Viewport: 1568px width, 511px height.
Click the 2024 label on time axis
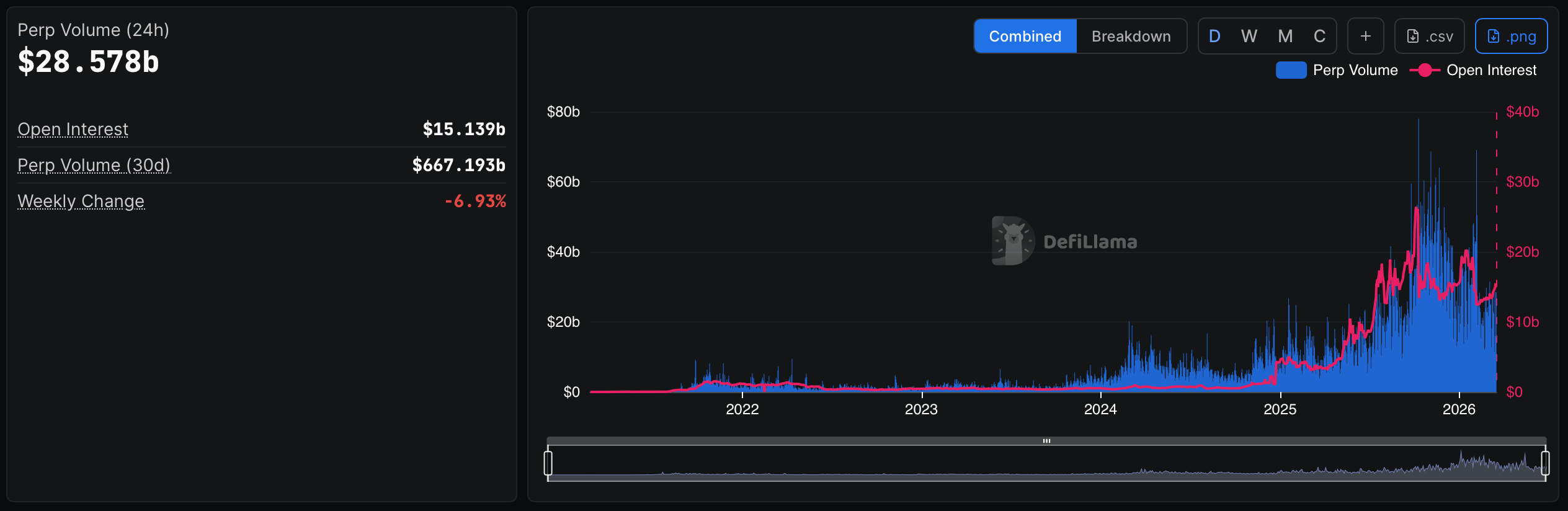coord(1100,409)
